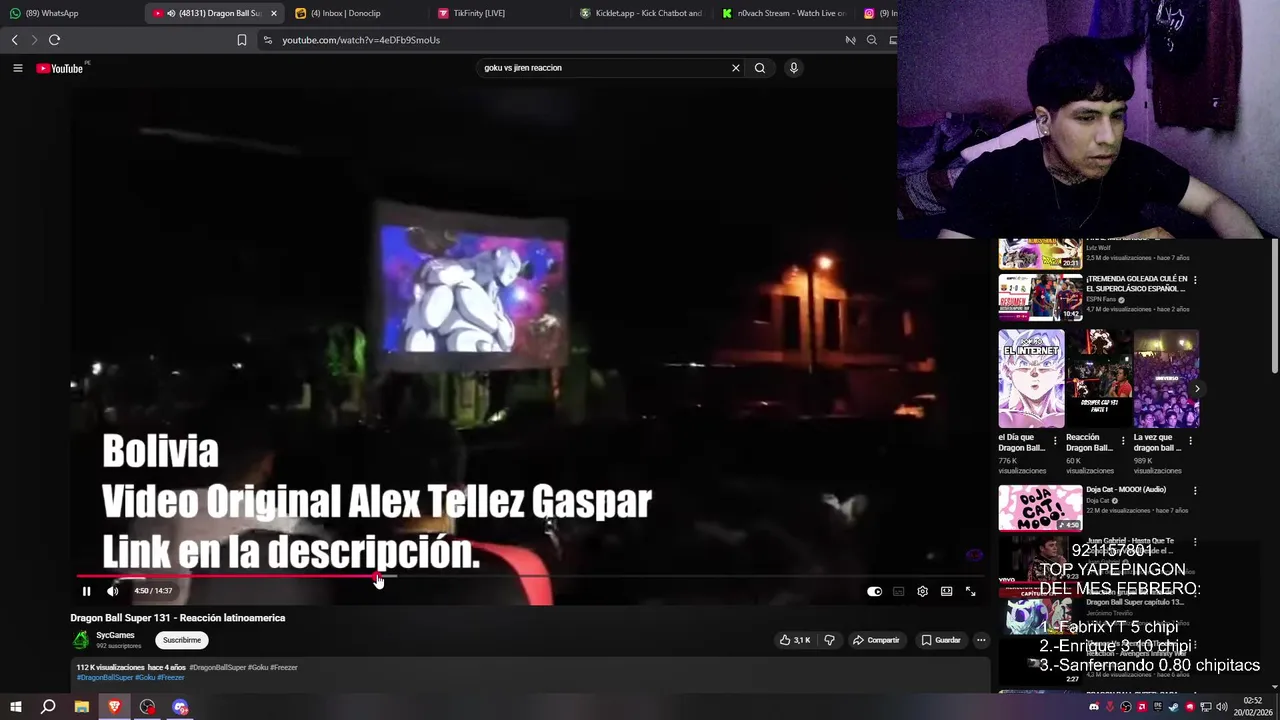The width and height of the screenshot is (1280, 720).
Task: Open OBS Studio from taskbar
Action: [x=147, y=707]
